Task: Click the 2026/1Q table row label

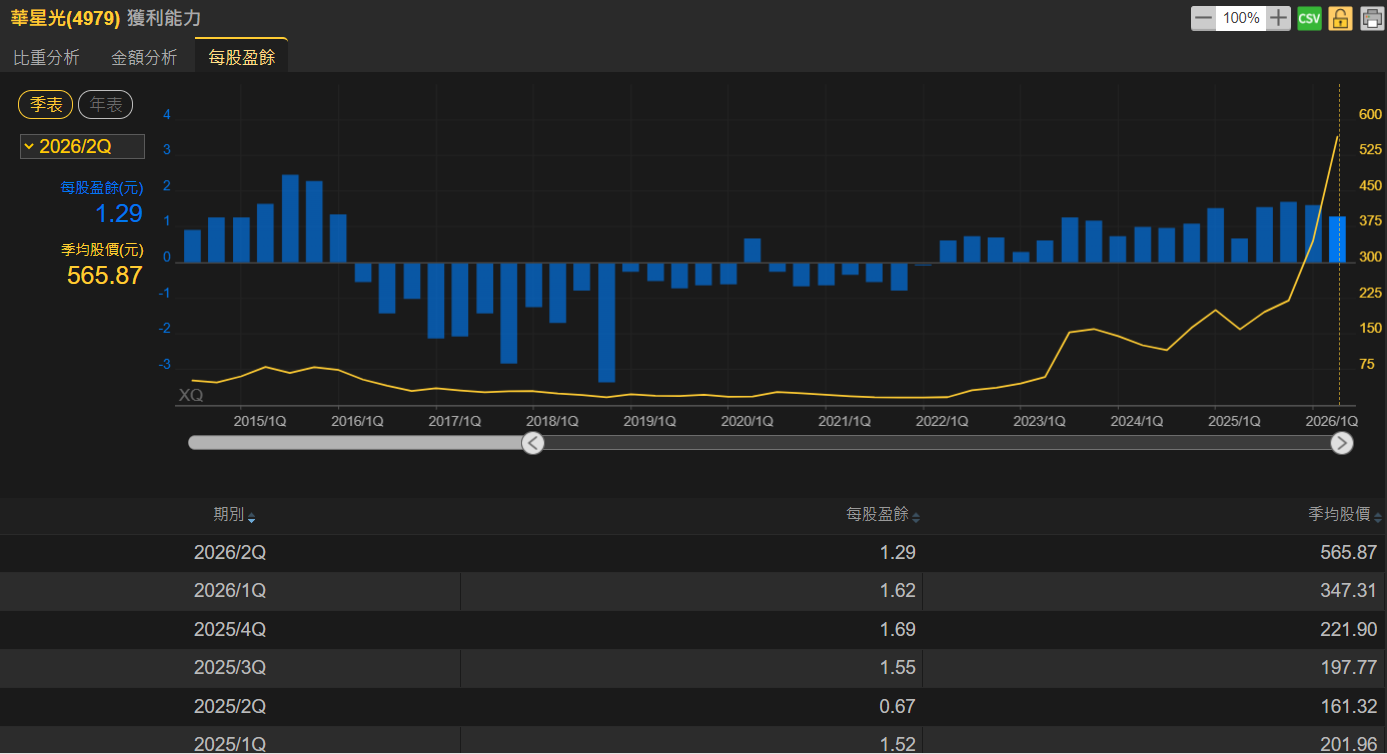Action: [x=230, y=591]
